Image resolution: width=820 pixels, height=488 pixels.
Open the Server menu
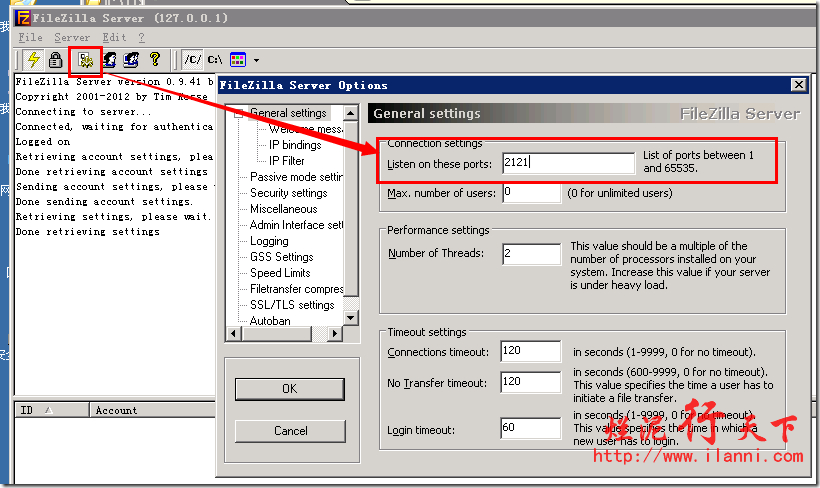[x=72, y=38]
